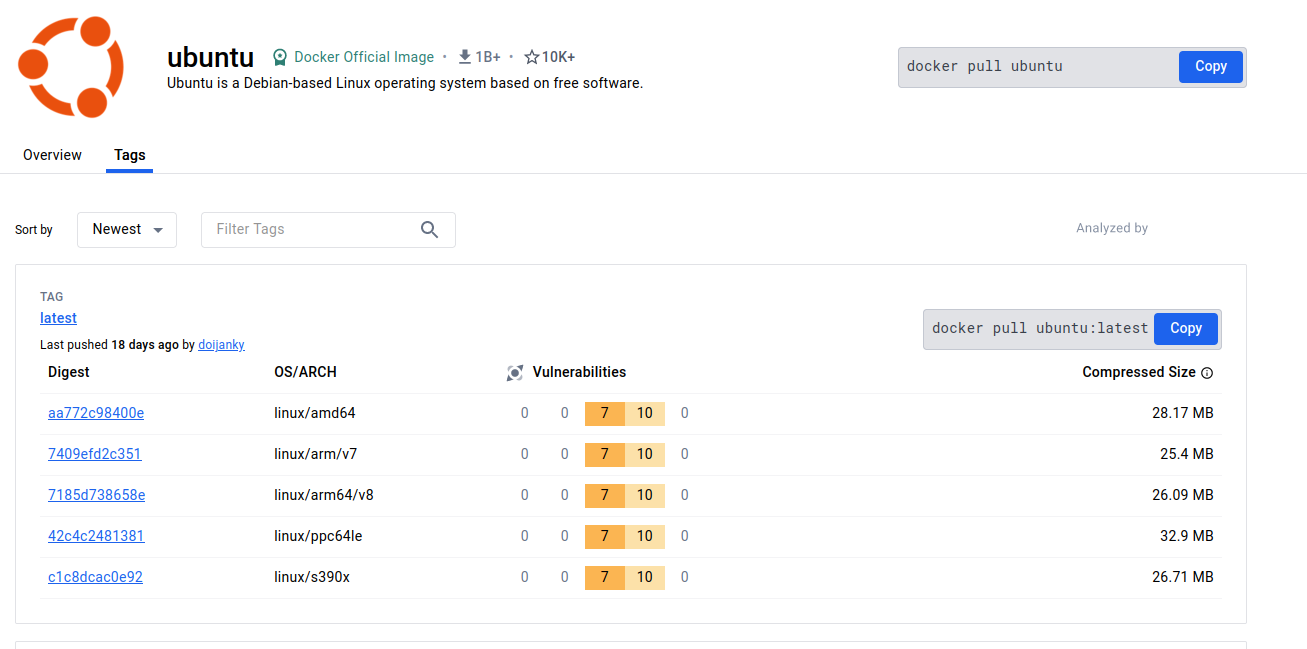Click the Vulnerabilities scanner icon
The width and height of the screenshot is (1307, 649).
coord(515,373)
